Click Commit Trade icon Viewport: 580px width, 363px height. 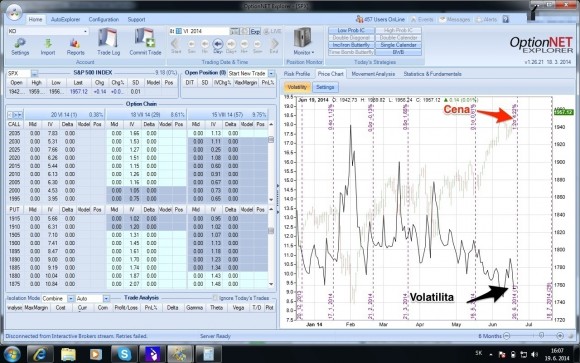[145, 41]
